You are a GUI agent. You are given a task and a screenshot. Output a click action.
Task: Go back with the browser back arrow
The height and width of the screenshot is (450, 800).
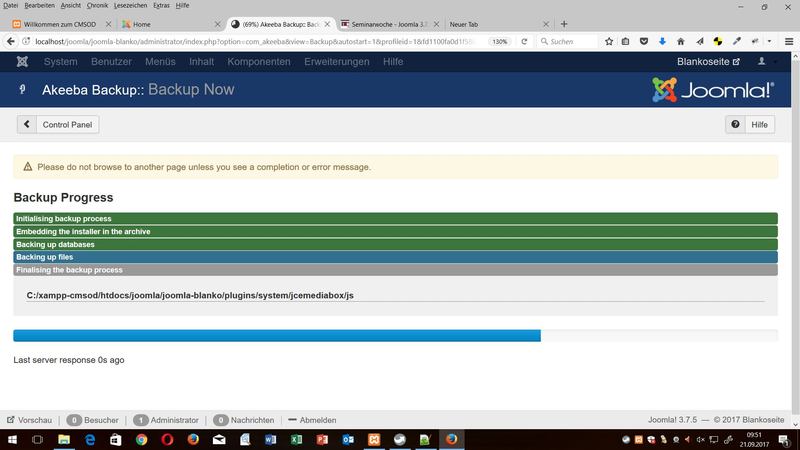click(11, 41)
